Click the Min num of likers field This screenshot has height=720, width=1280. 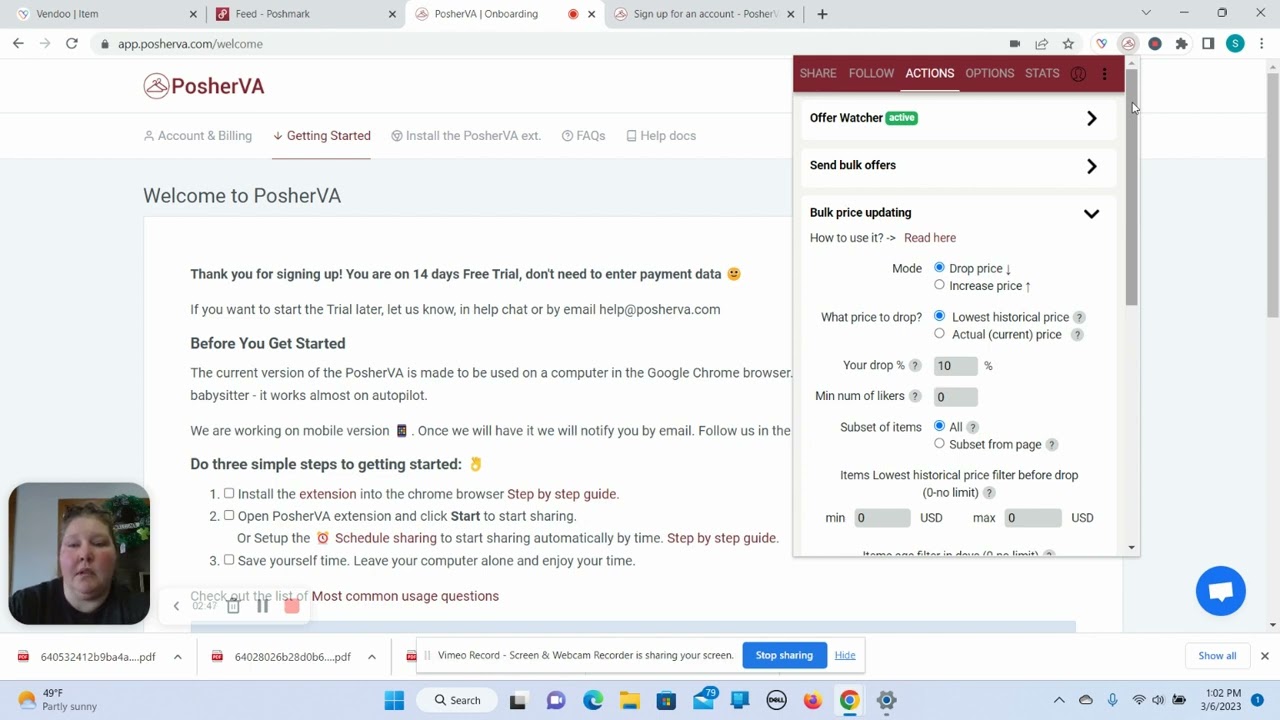point(955,397)
